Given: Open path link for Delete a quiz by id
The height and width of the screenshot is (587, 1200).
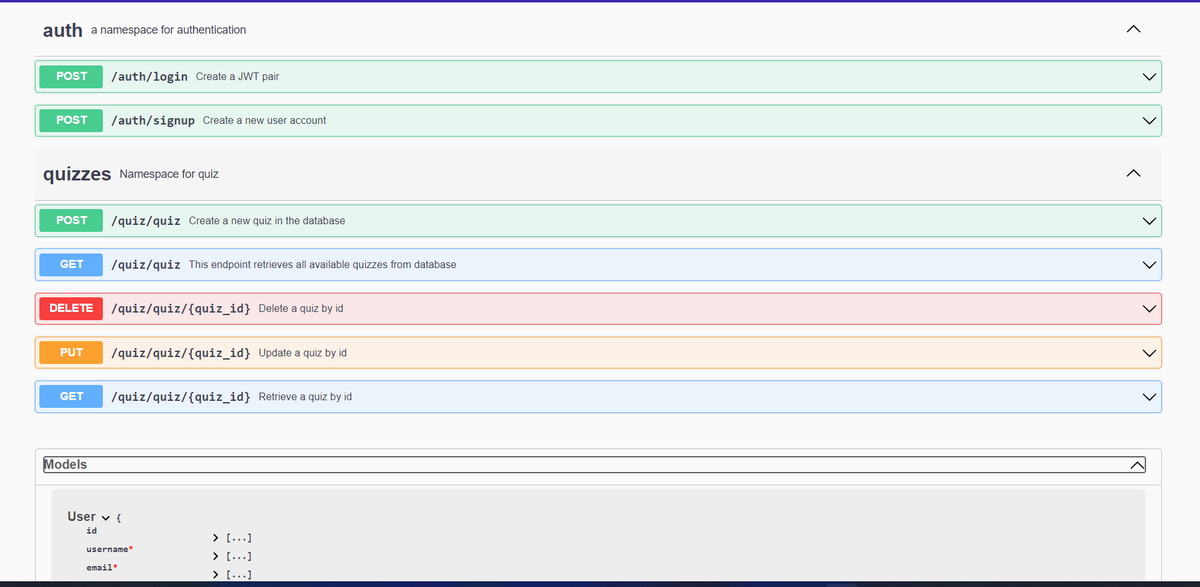Looking at the screenshot, I should pos(181,309).
